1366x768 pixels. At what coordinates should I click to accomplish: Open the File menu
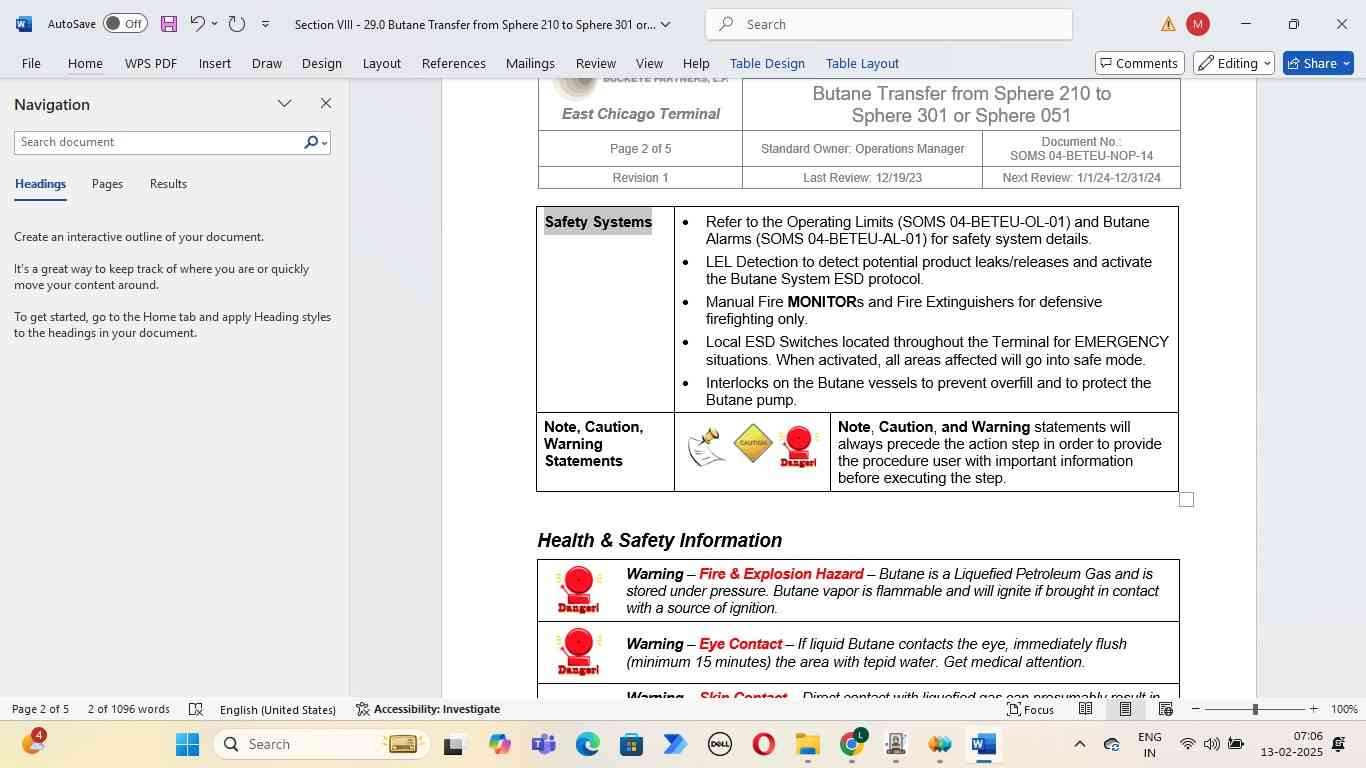(31, 63)
